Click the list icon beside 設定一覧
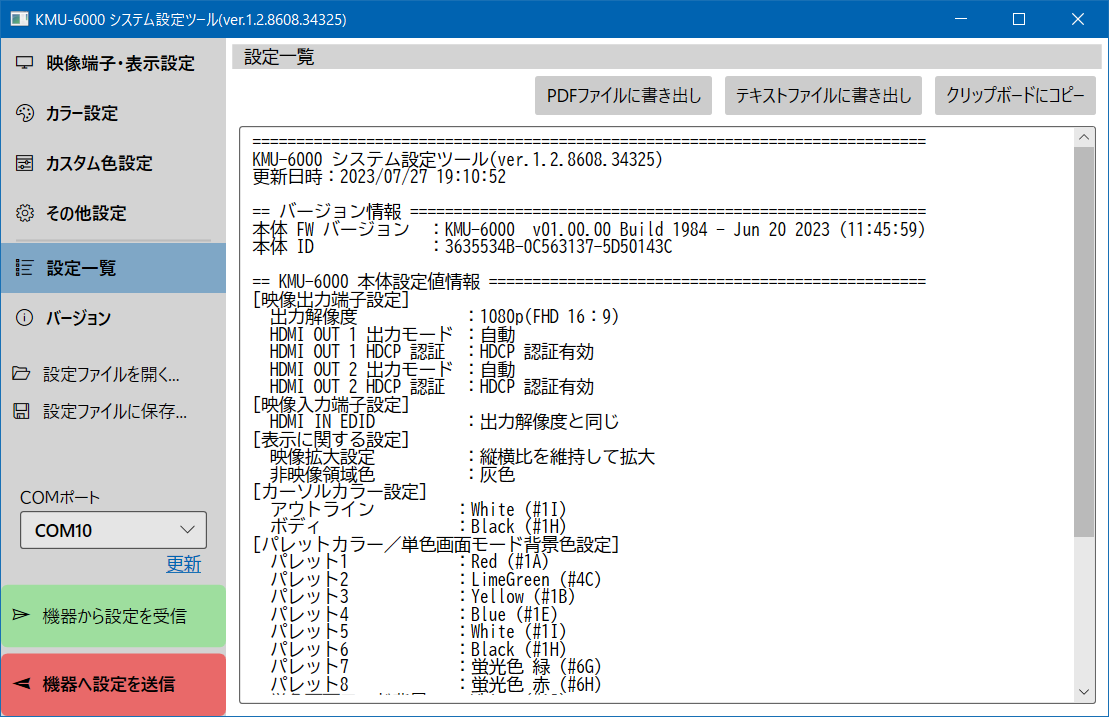Viewport: 1109px width, 717px height. [x=25, y=268]
